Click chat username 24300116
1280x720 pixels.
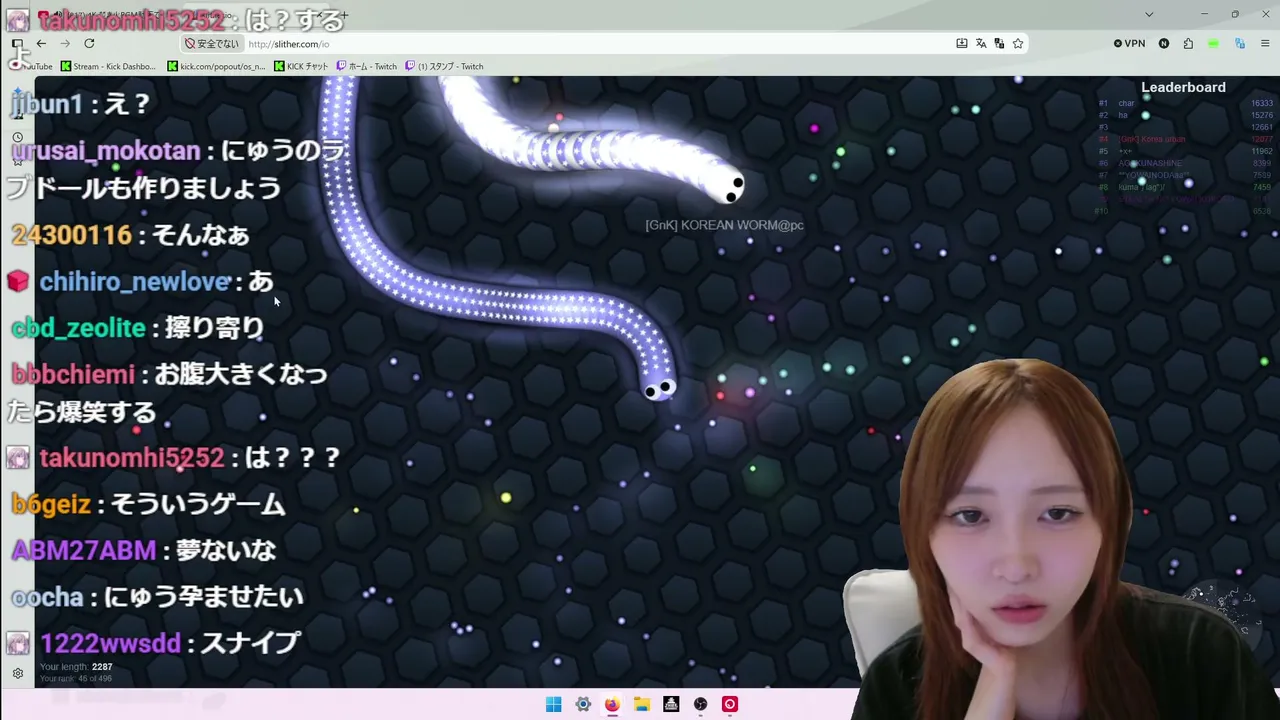coord(71,235)
